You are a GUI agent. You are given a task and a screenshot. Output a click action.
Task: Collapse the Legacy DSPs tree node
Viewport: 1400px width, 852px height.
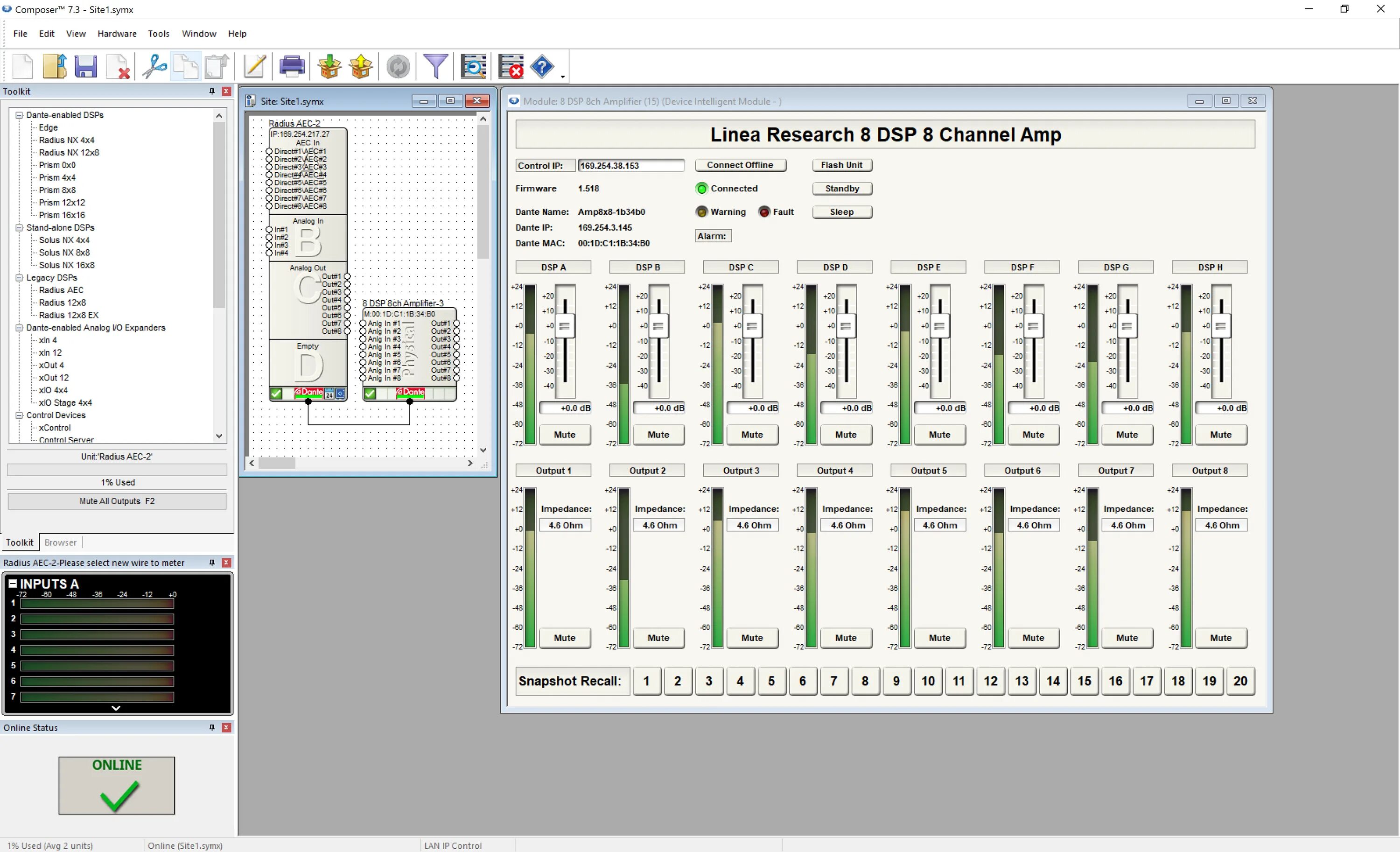tap(19, 277)
